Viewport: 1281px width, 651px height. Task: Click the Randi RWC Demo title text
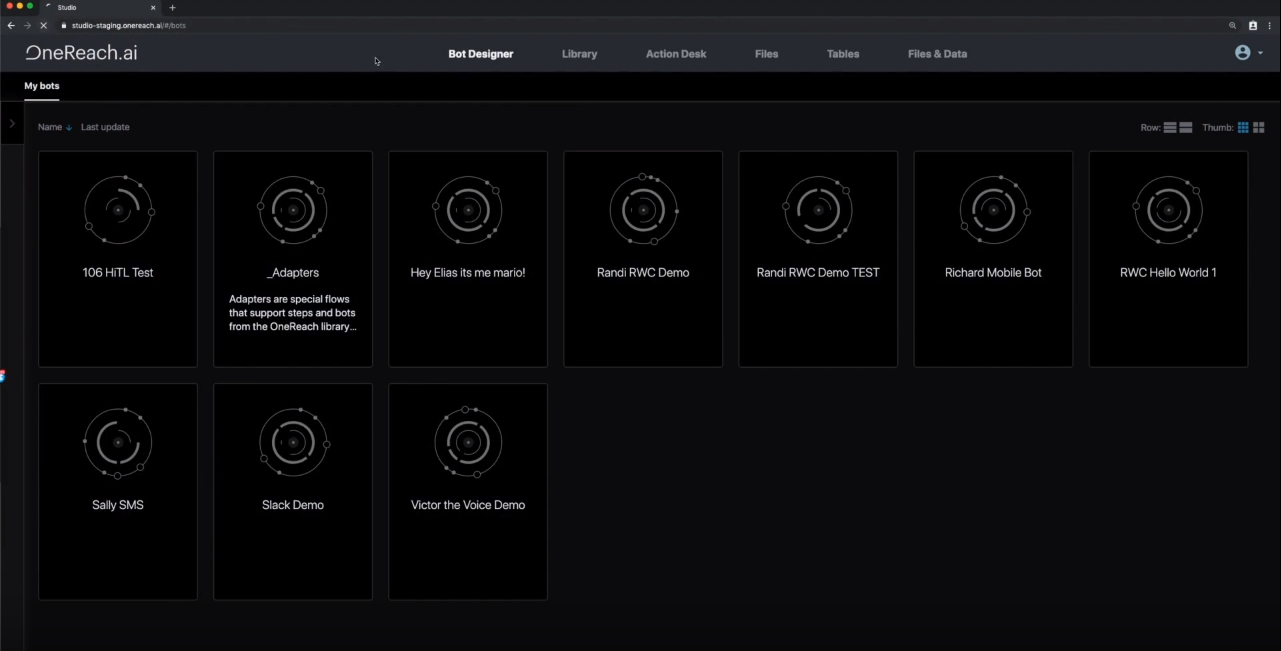point(643,272)
